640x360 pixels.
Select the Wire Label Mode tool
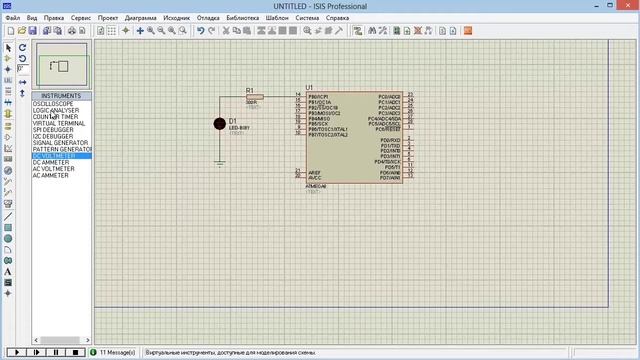click(x=8, y=80)
